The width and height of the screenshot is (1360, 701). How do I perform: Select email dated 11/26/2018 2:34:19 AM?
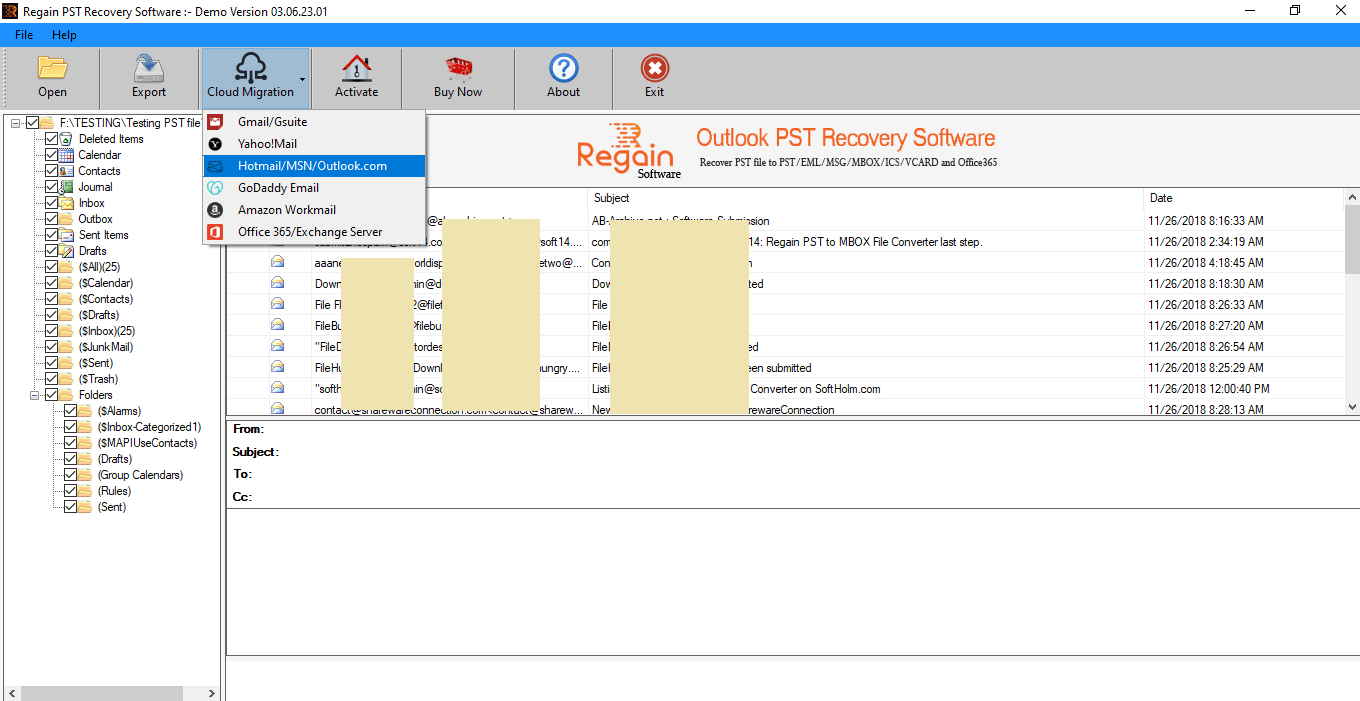click(785, 241)
